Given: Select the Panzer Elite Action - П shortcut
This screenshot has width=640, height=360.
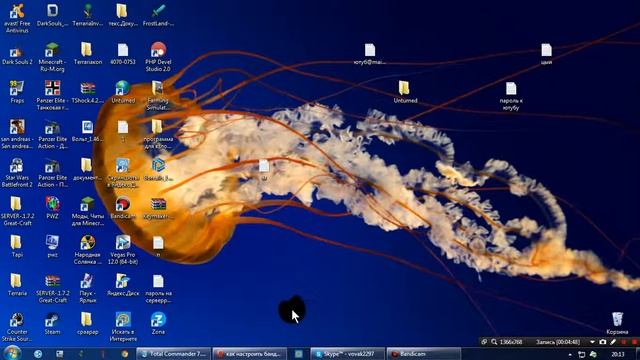Looking at the screenshot, I should pos(52,172).
